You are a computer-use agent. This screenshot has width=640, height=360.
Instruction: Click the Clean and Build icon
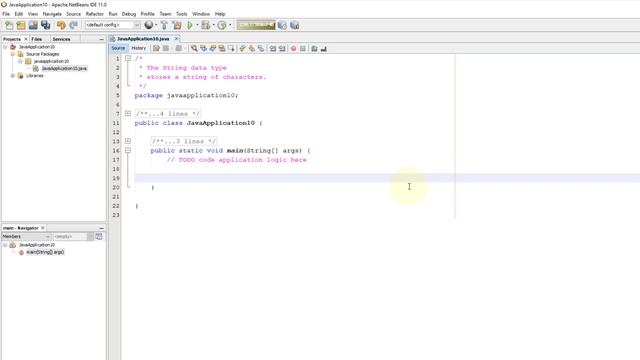pos(177,25)
